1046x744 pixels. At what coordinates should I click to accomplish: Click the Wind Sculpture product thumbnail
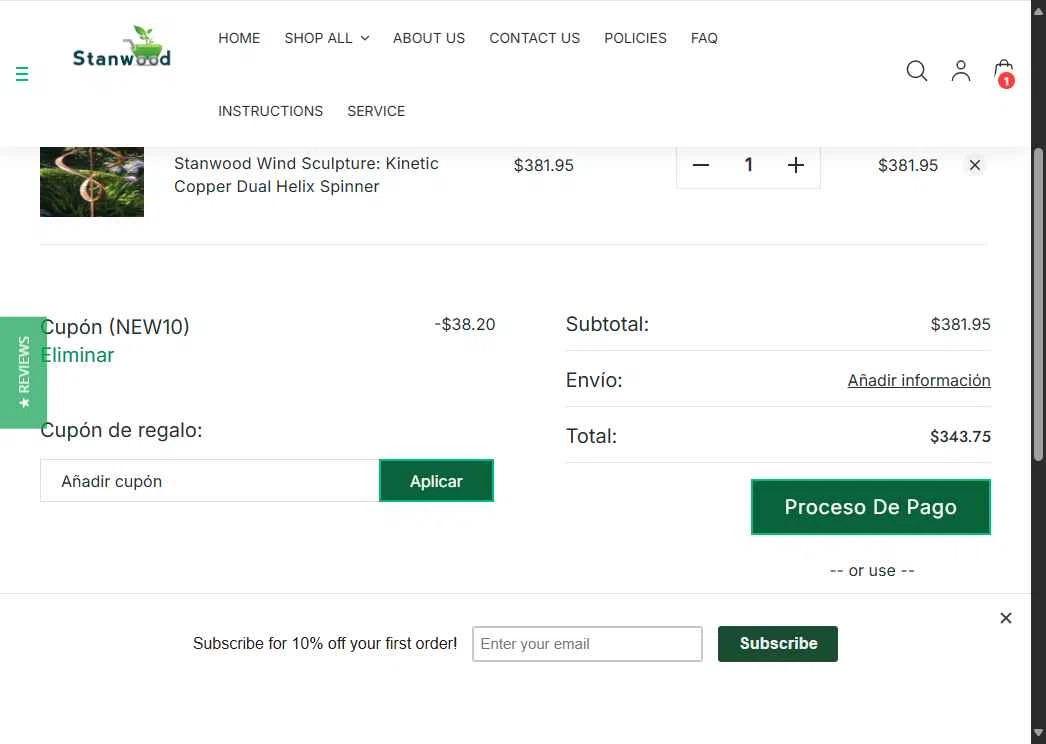click(92, 181)
